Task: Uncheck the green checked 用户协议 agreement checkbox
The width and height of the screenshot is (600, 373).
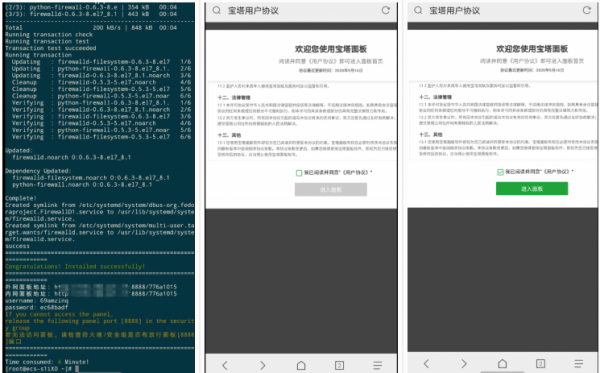Action: pos(500,172)
